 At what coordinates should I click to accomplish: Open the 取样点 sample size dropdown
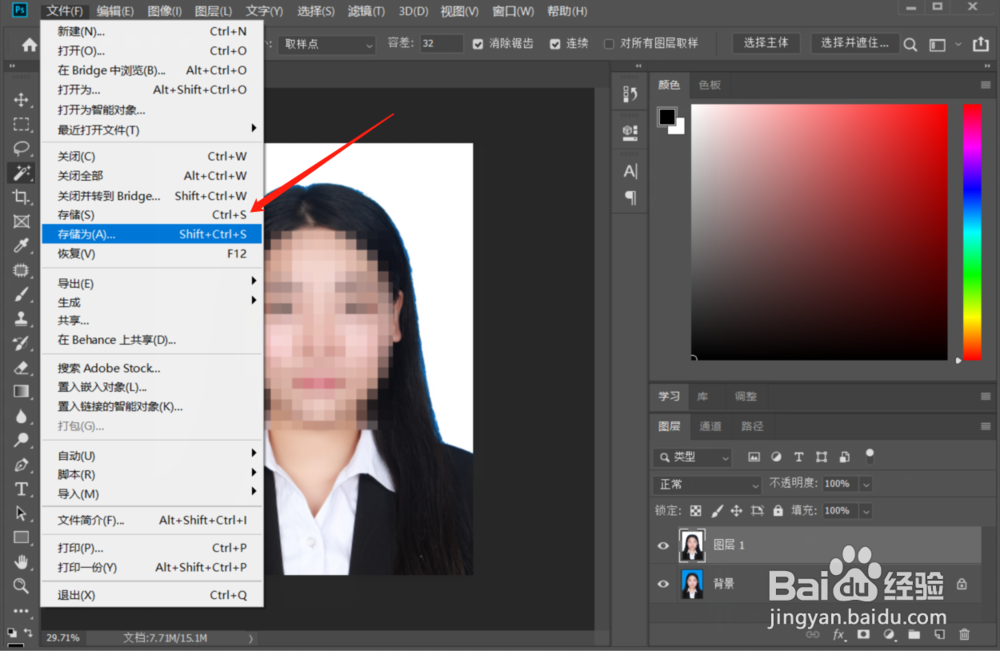(x=327, y=45)
